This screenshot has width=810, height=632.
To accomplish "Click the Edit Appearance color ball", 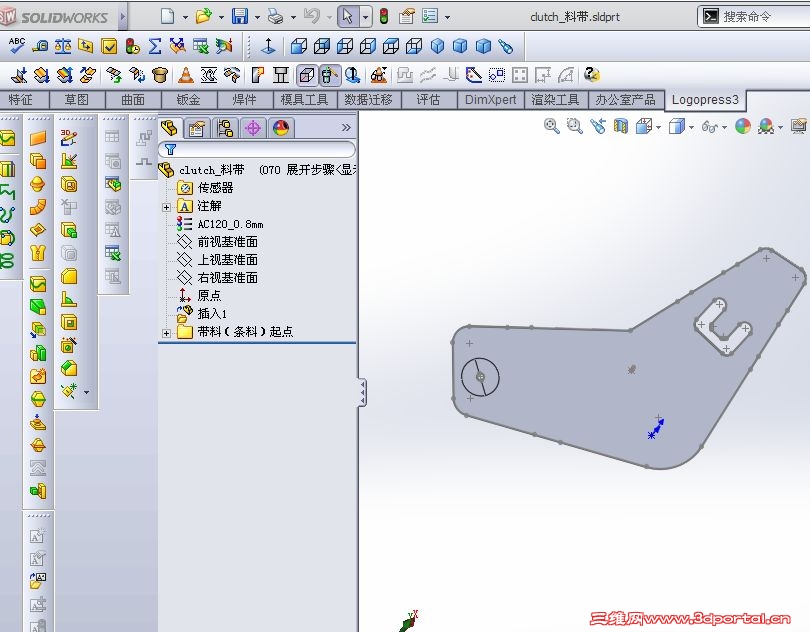I will coord(743,126).
